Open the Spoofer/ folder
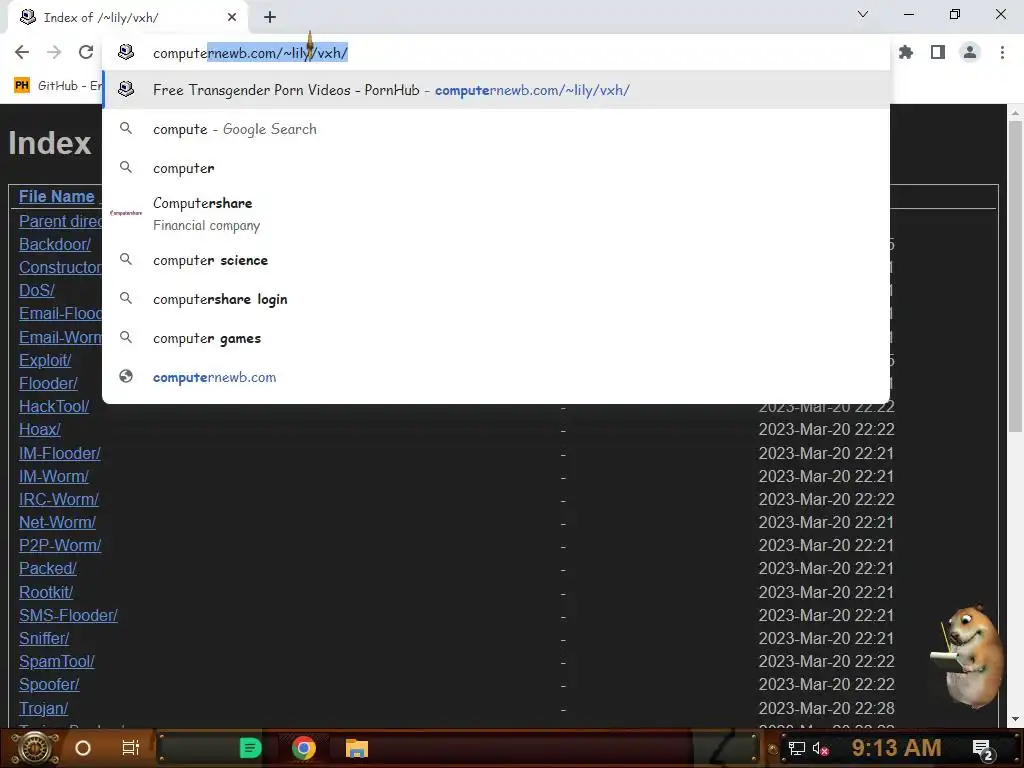The height and width of the screenshot is (768, 1024). click(x=49, y=684)
